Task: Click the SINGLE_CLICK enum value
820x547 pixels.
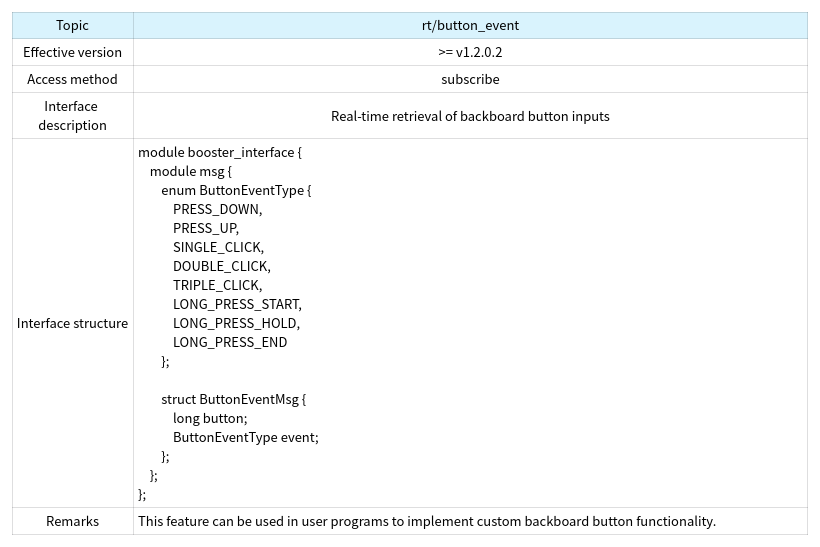Action: [x=218, y=247]
